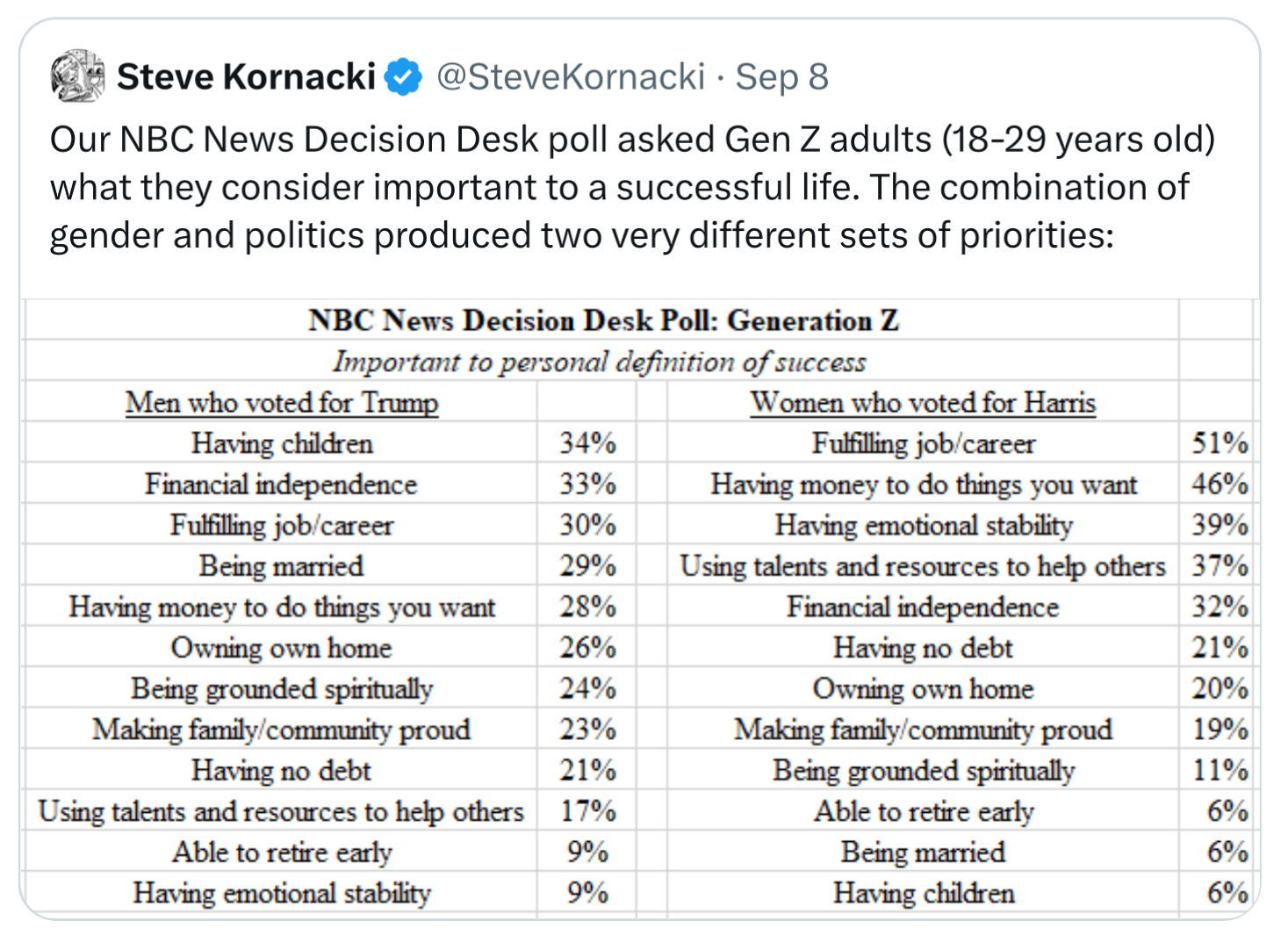
Task: Select 'Owning own home' in the men's column
Action: 281,648
